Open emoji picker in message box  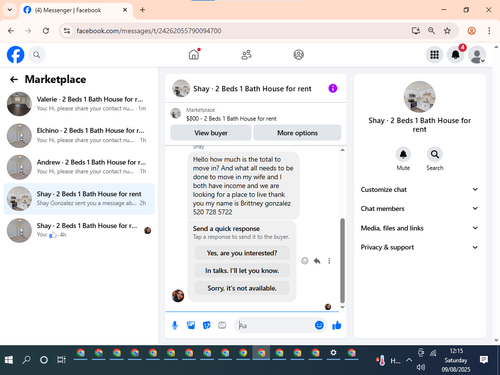(319, 325)
